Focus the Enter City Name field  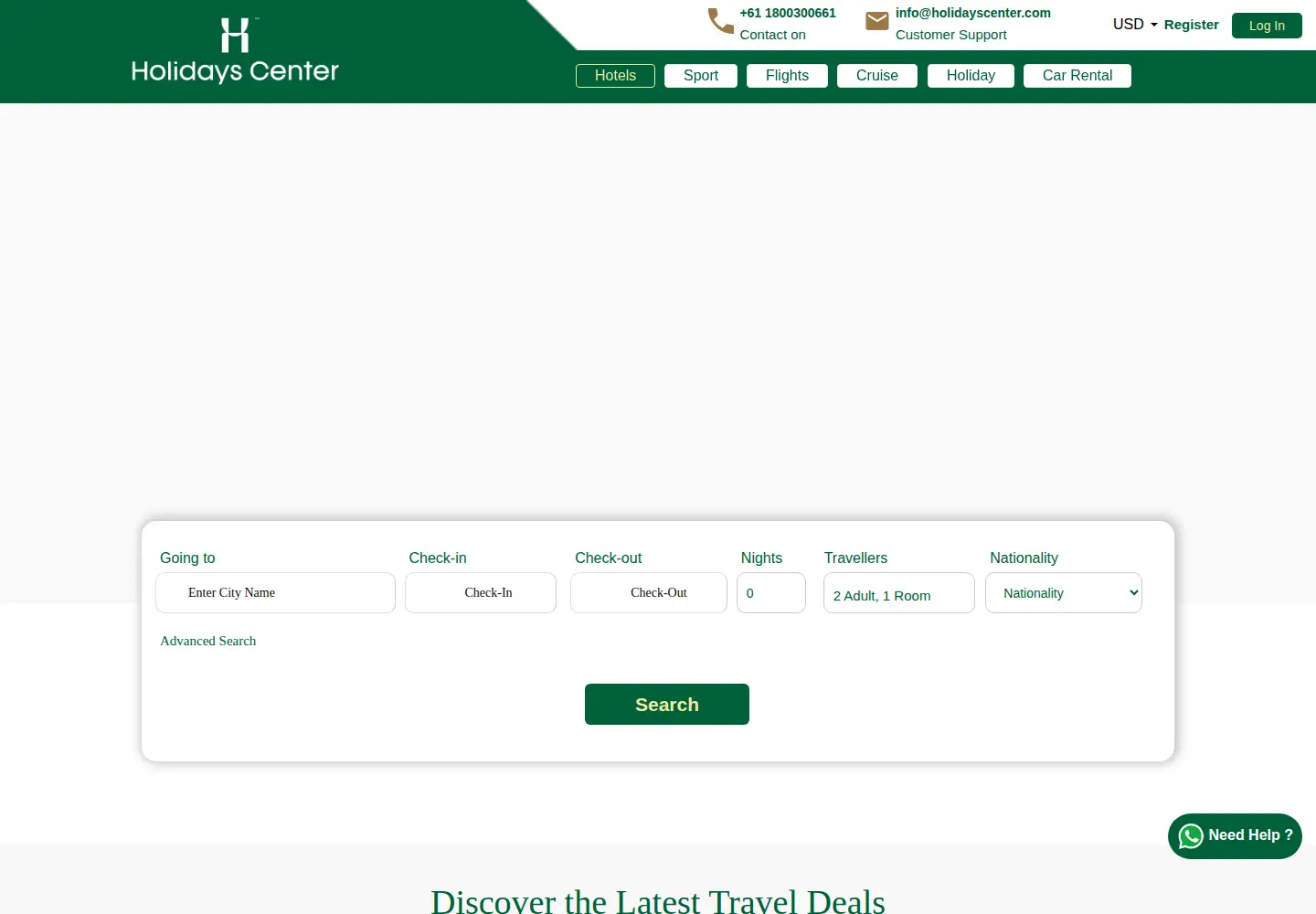275,593
